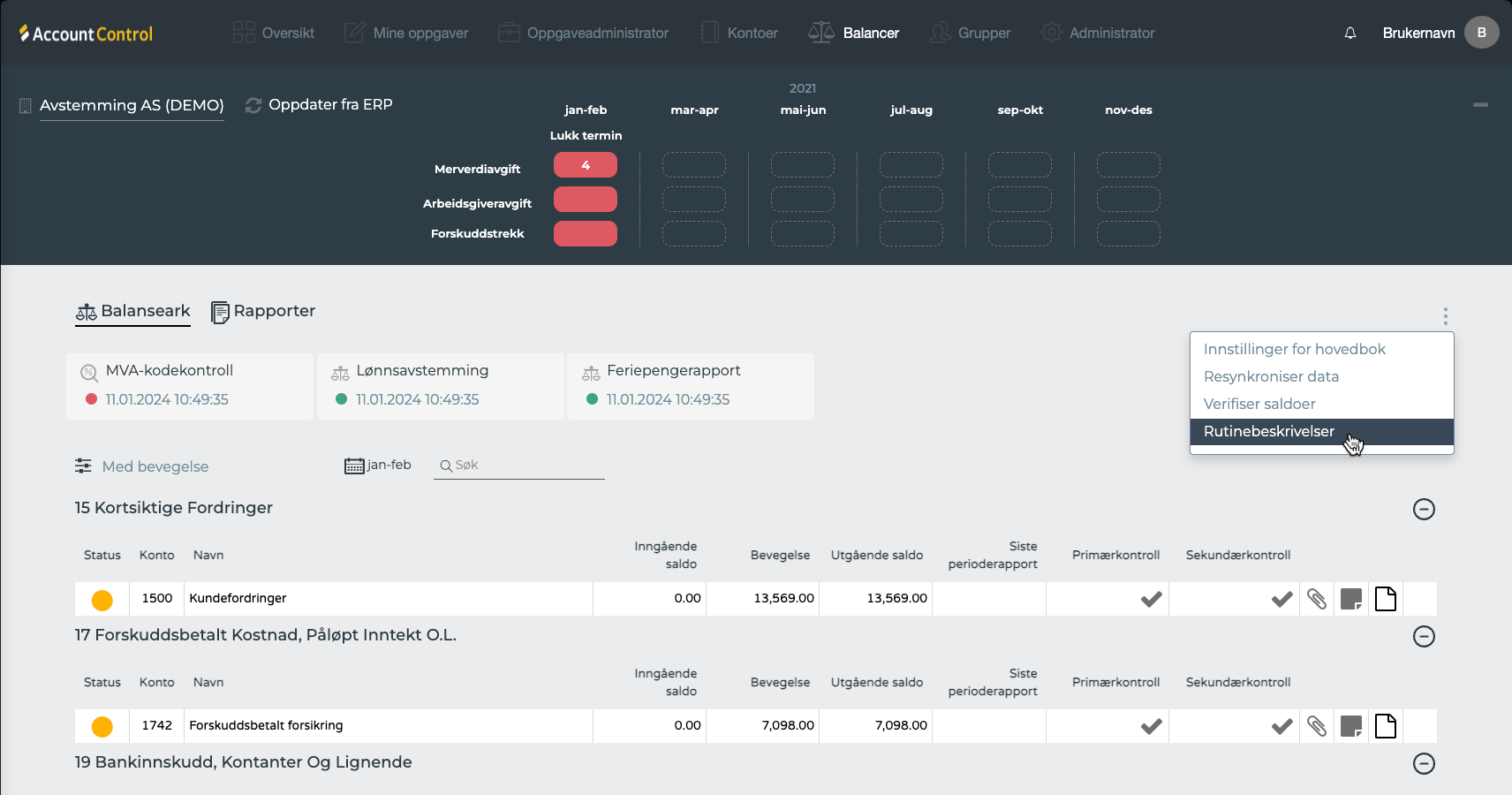1512x795 pixels.
Task: Click the jan-feb calendar period icon
Action: (x=354, y=466)
